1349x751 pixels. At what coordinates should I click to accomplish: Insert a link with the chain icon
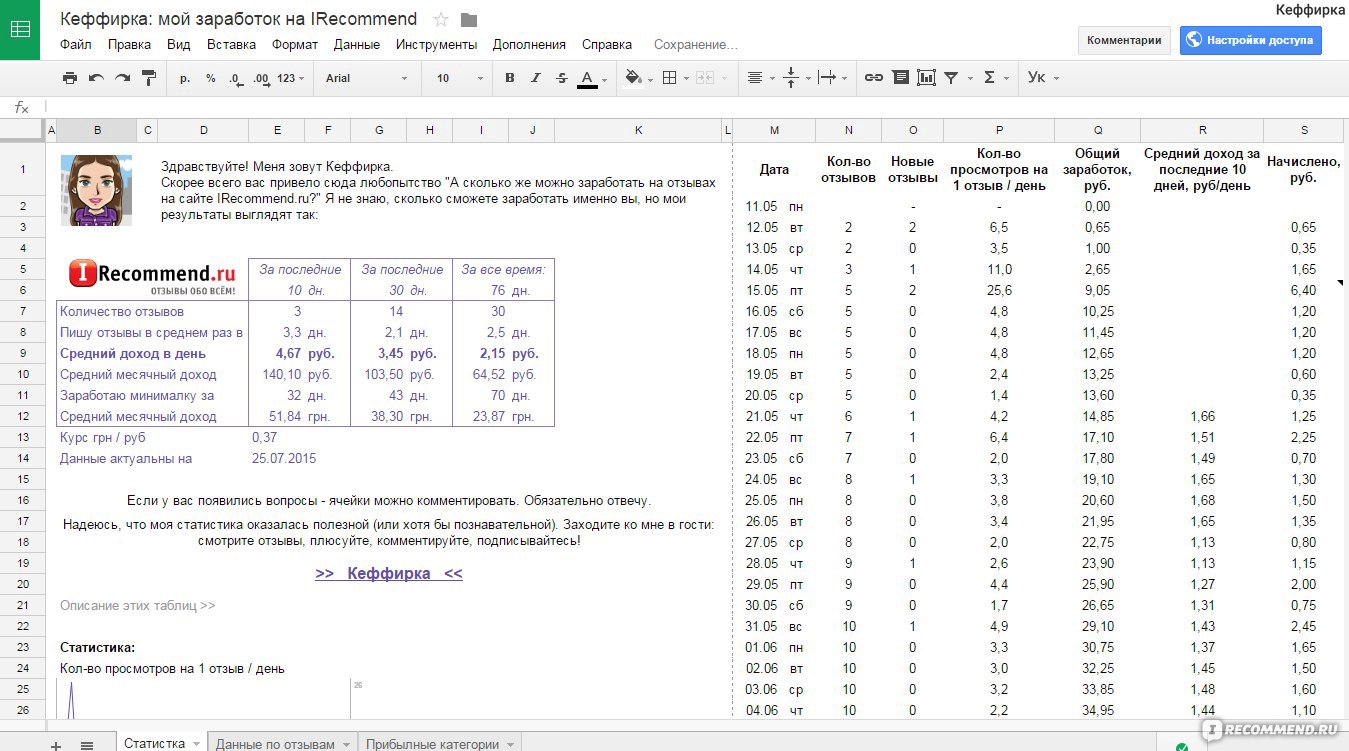874,78
